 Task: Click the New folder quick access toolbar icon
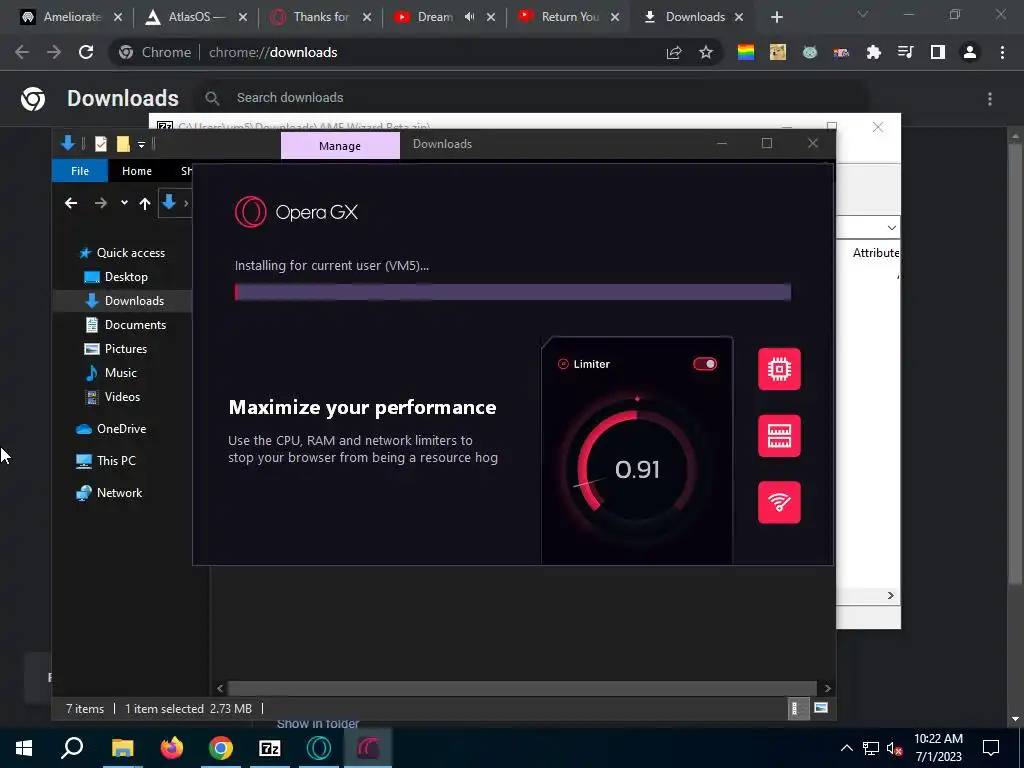123,144
